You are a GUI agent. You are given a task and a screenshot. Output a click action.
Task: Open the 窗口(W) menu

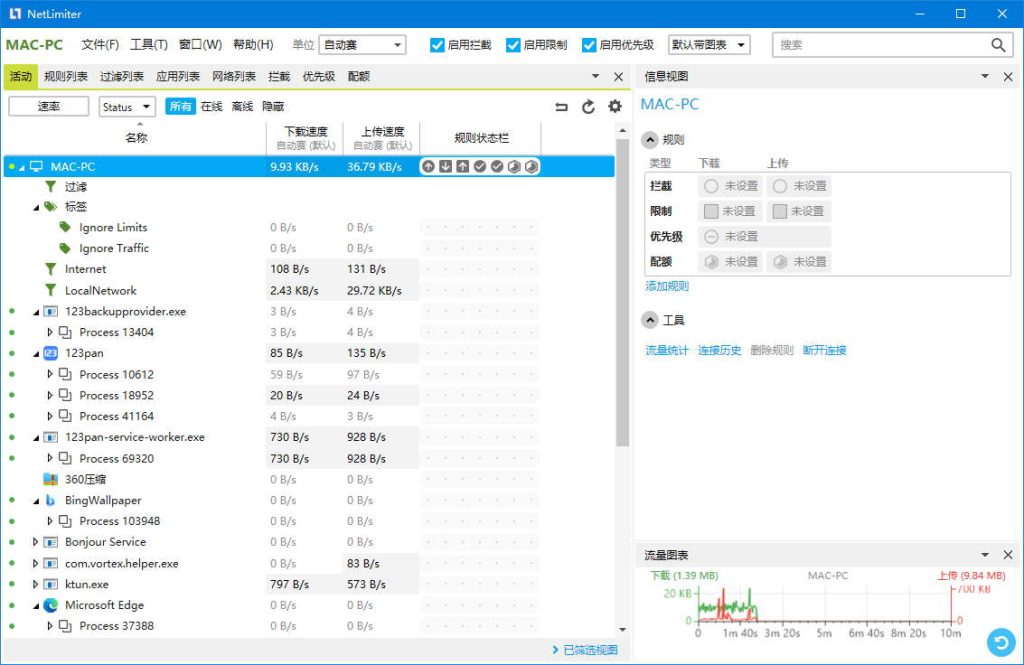pyautogui.click(x=200, y=45)
